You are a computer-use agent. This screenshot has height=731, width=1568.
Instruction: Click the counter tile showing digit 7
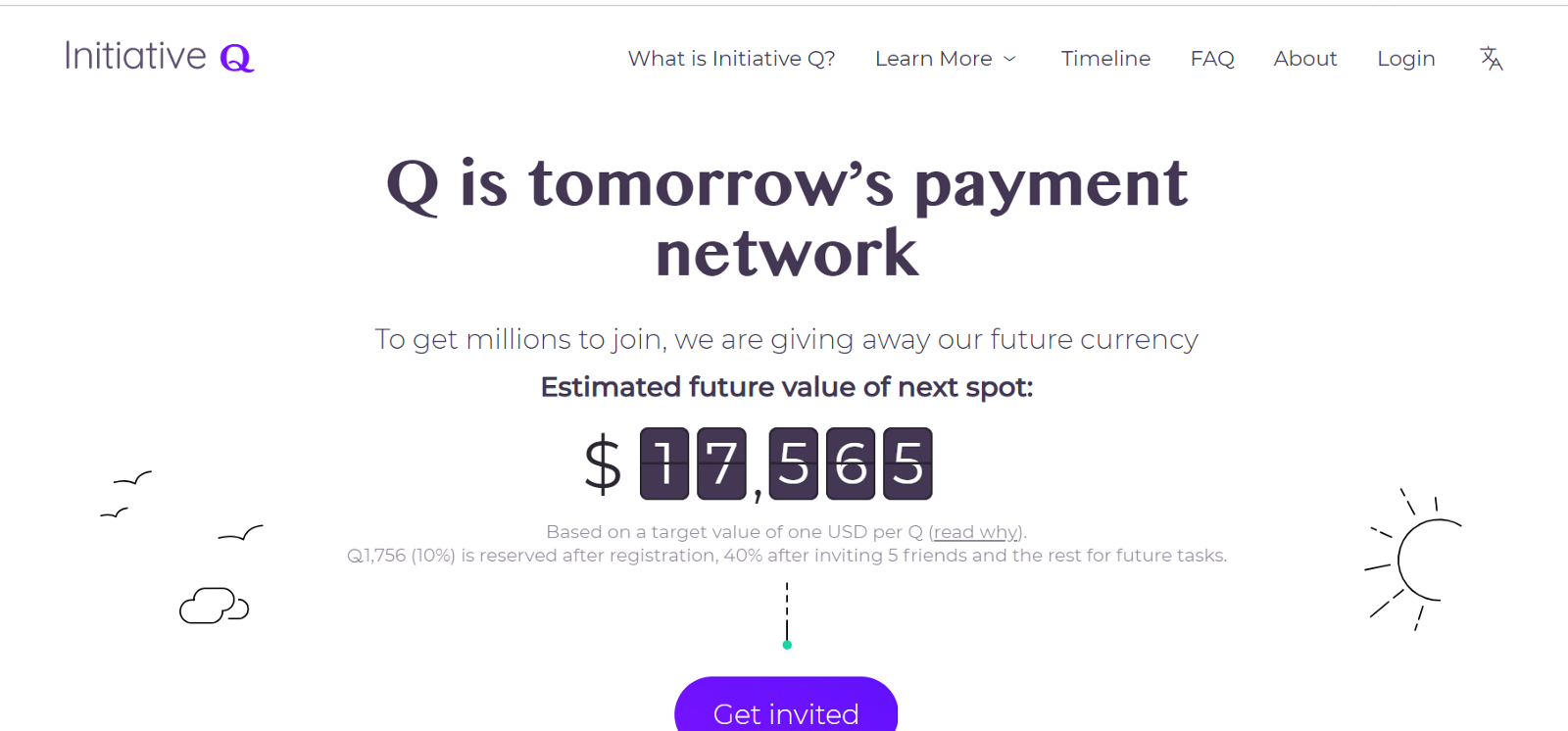721,463
